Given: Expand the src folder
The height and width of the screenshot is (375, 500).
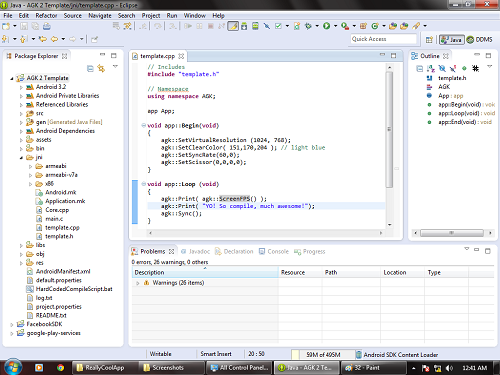Looking at the screenshot, I should [x=21, y=114].
